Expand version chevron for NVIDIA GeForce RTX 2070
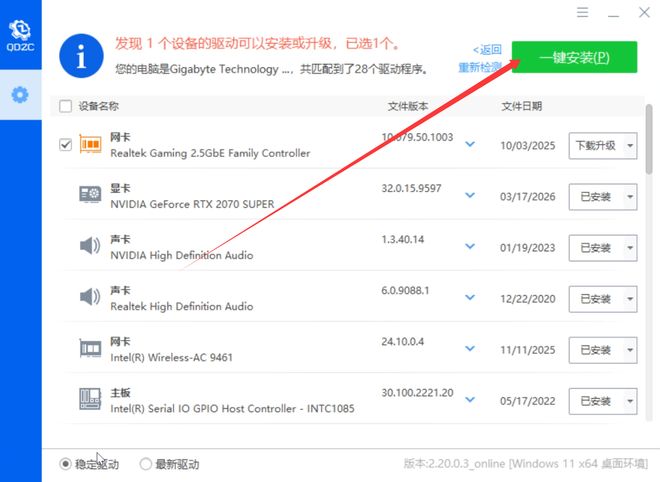Screen dimensions: 660x482 point(470,195)
